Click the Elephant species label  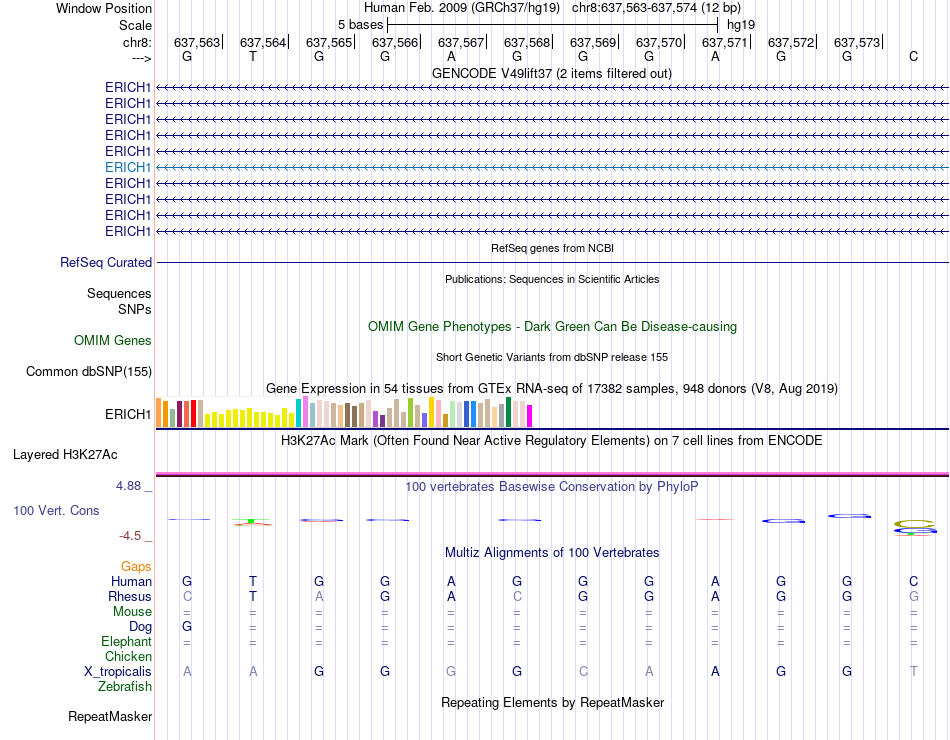pos(126,642)
